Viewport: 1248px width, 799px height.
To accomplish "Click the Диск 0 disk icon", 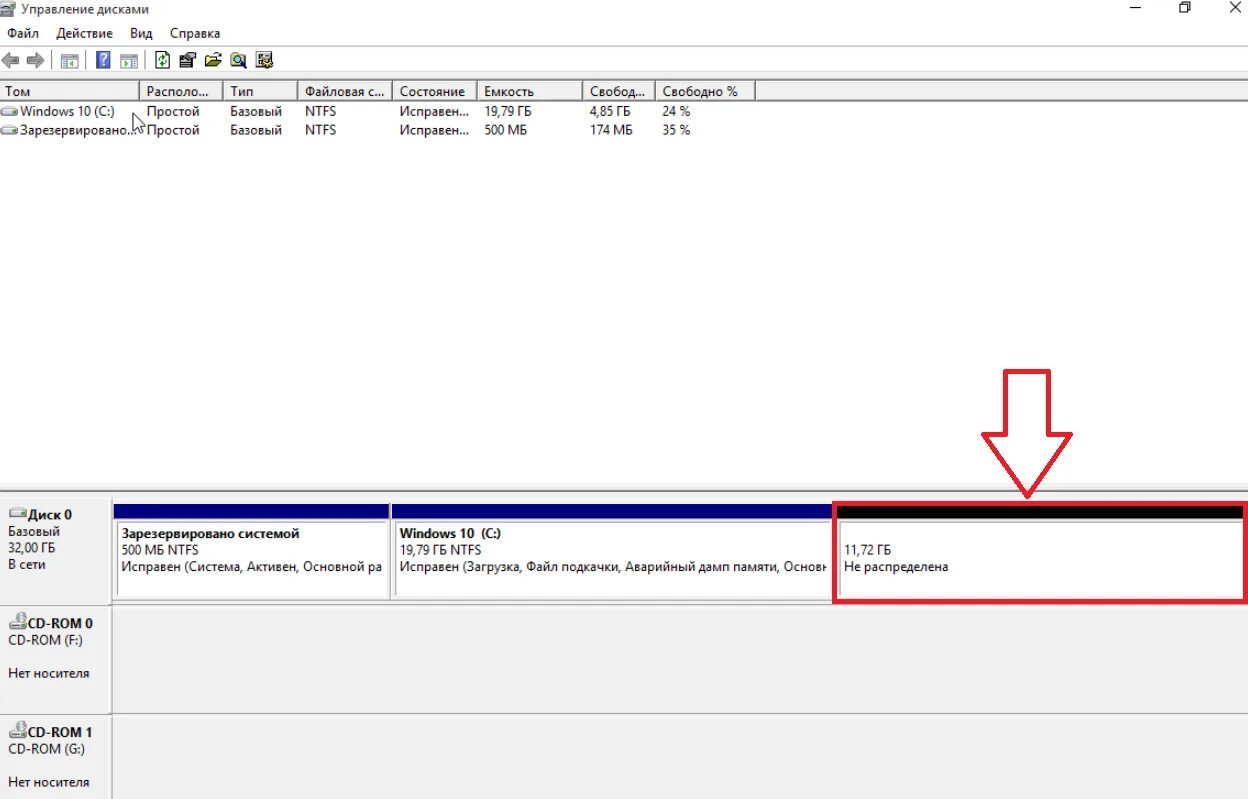I will [x=17, y=514].
